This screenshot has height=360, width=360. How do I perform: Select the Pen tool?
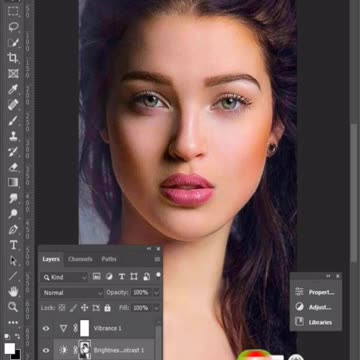click(x=13, y=229)
